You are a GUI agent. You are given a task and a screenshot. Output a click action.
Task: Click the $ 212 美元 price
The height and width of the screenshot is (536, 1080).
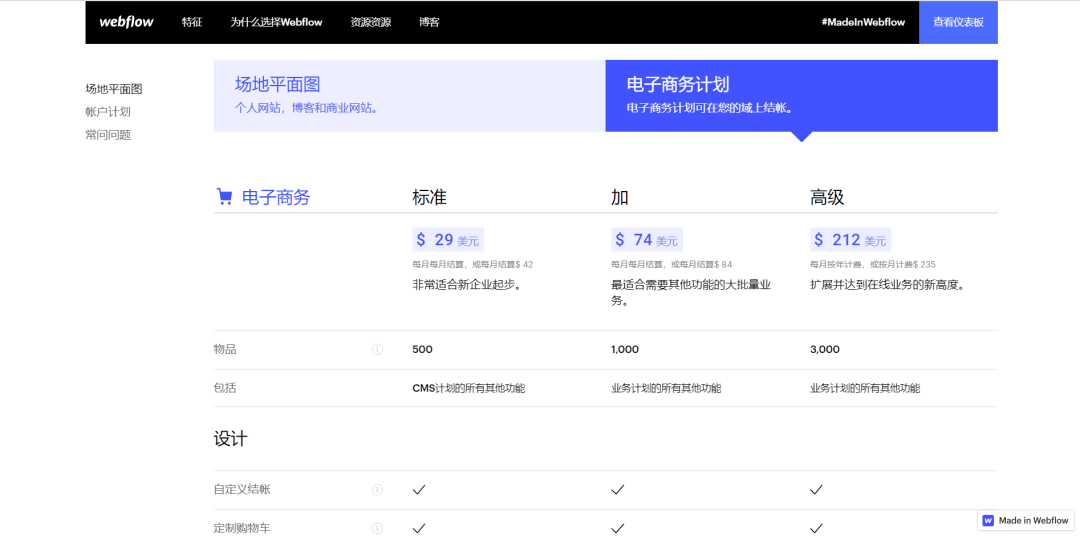[851, 240]
